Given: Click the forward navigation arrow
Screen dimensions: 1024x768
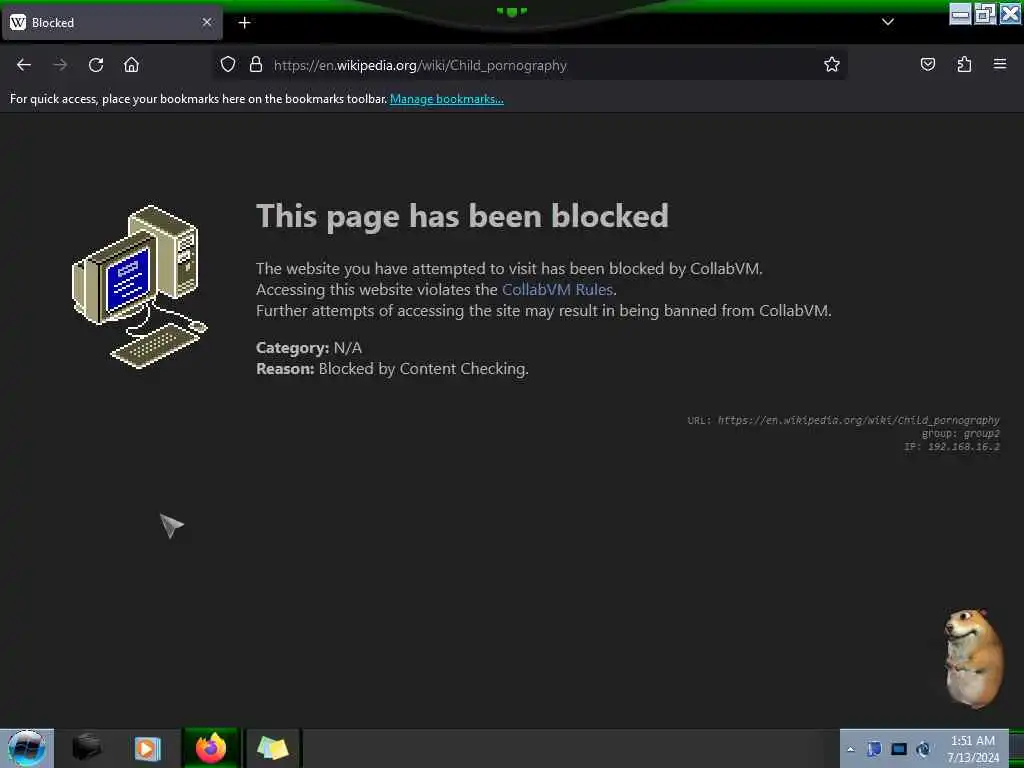Looking at the screenshot, I should click(x=60, y=65).
